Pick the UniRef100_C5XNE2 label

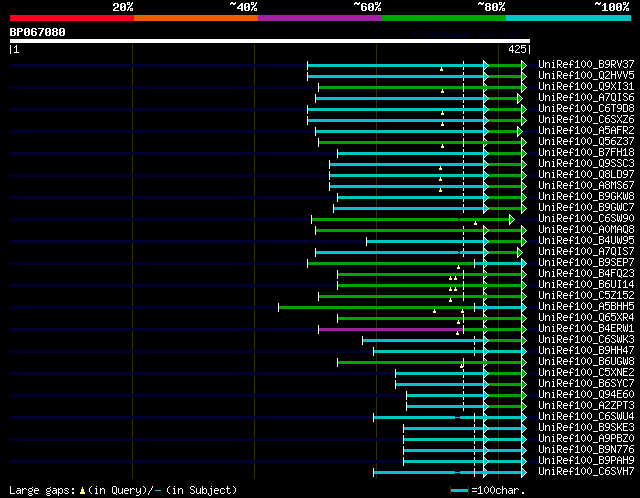[586, 373]
